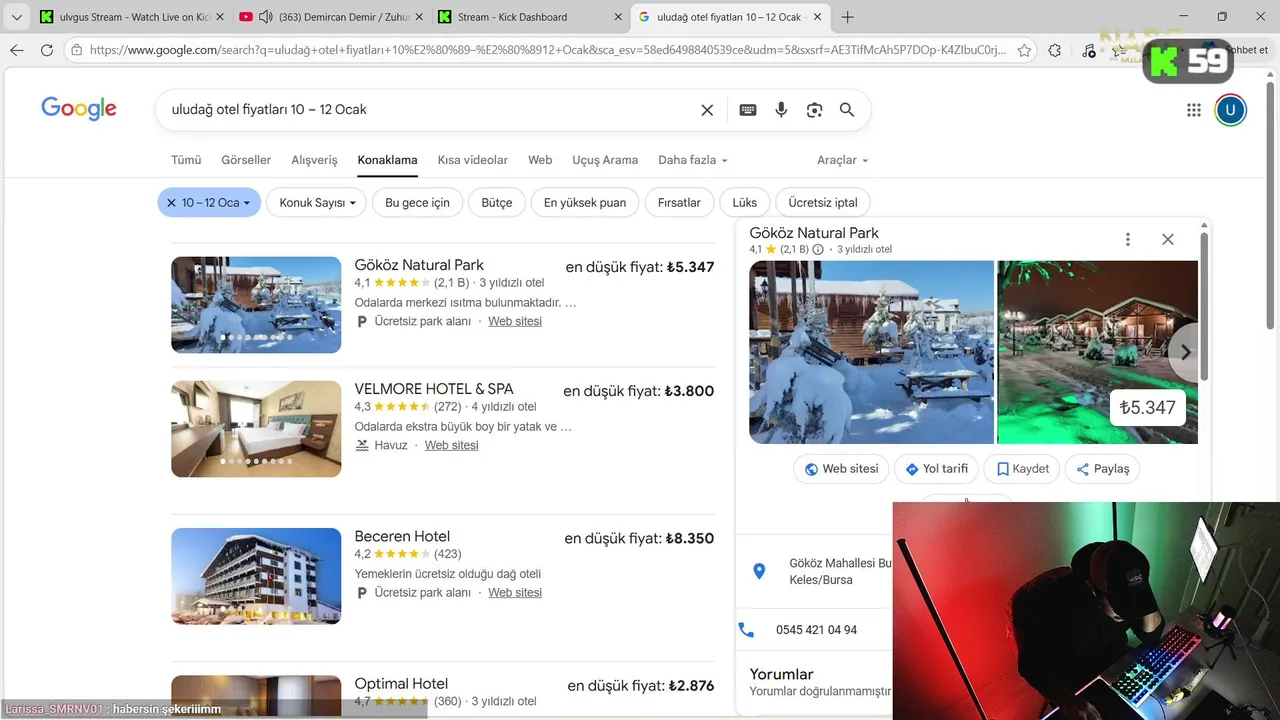The height and width of the screenshot is (720, 1280).
Task: Click phone number 0545 421 04 94
Action: point(816,630)
